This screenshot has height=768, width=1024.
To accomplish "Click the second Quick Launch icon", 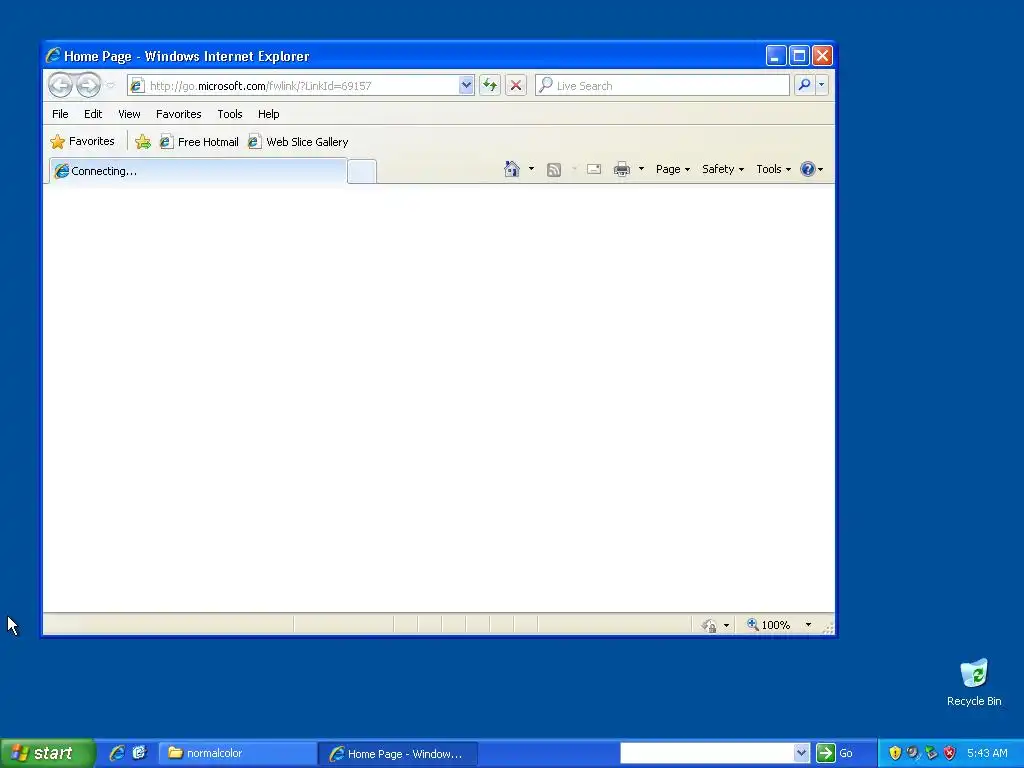I will [139, 753].
